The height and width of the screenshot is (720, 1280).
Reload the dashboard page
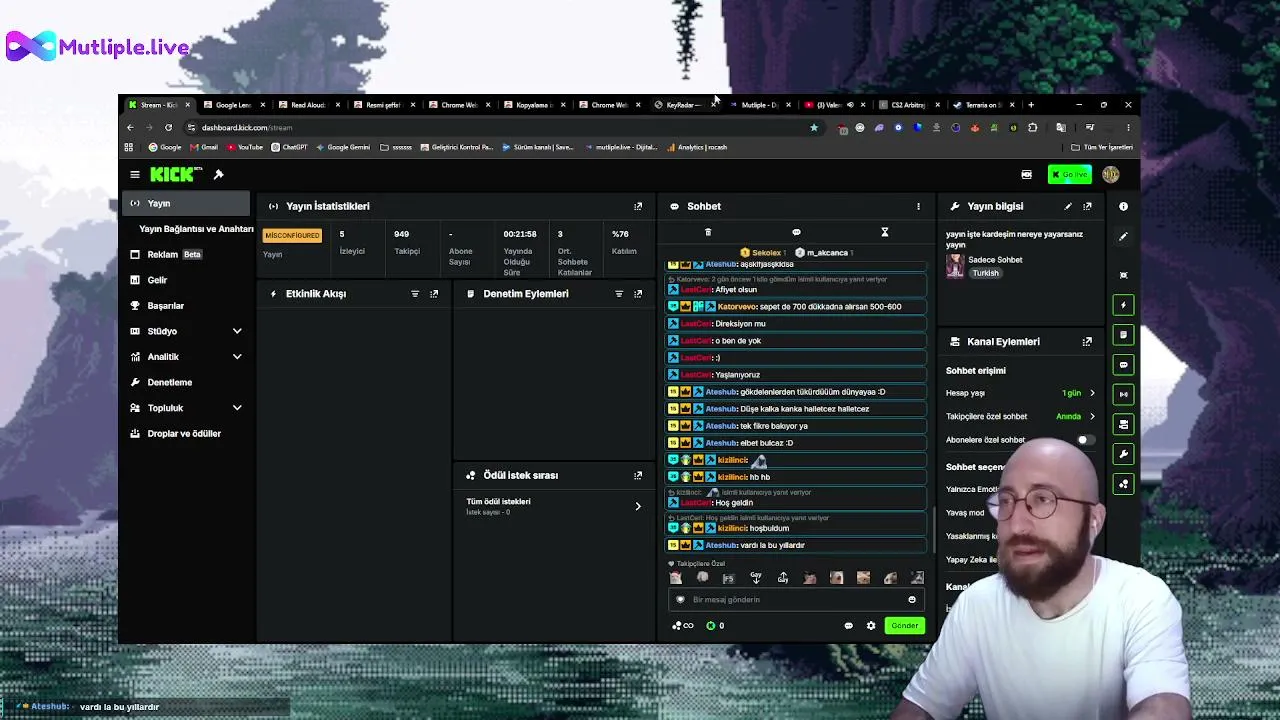coord(168,128)
